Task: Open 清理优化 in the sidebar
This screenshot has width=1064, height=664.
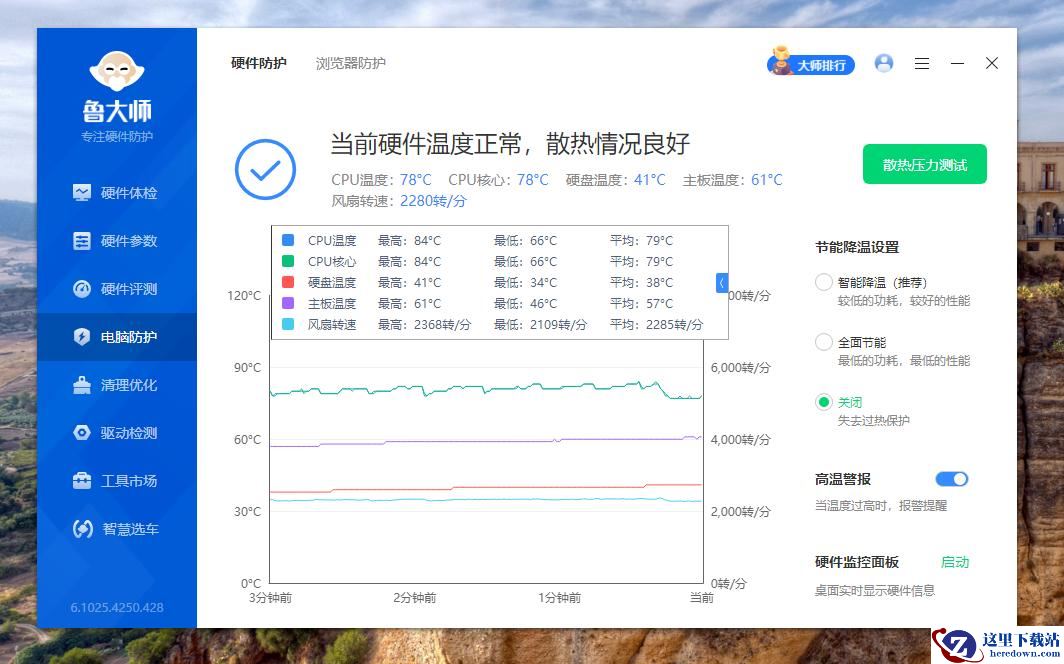Action: [116, 385]
